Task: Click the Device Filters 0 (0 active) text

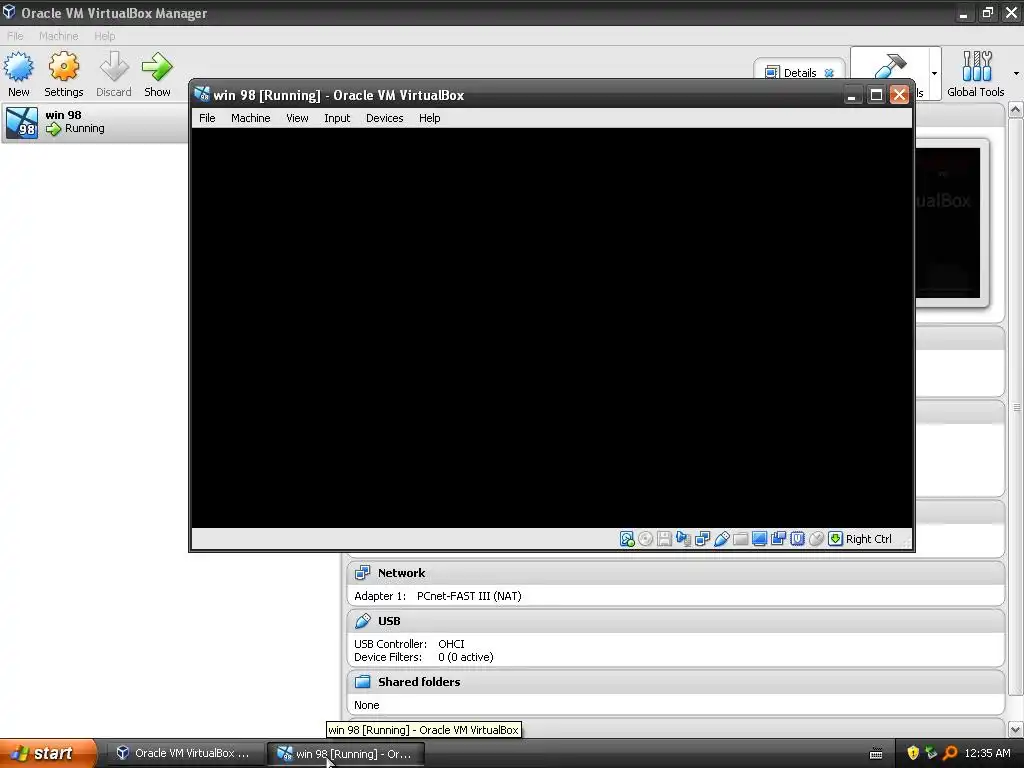Action: click(x=424, y=657)
